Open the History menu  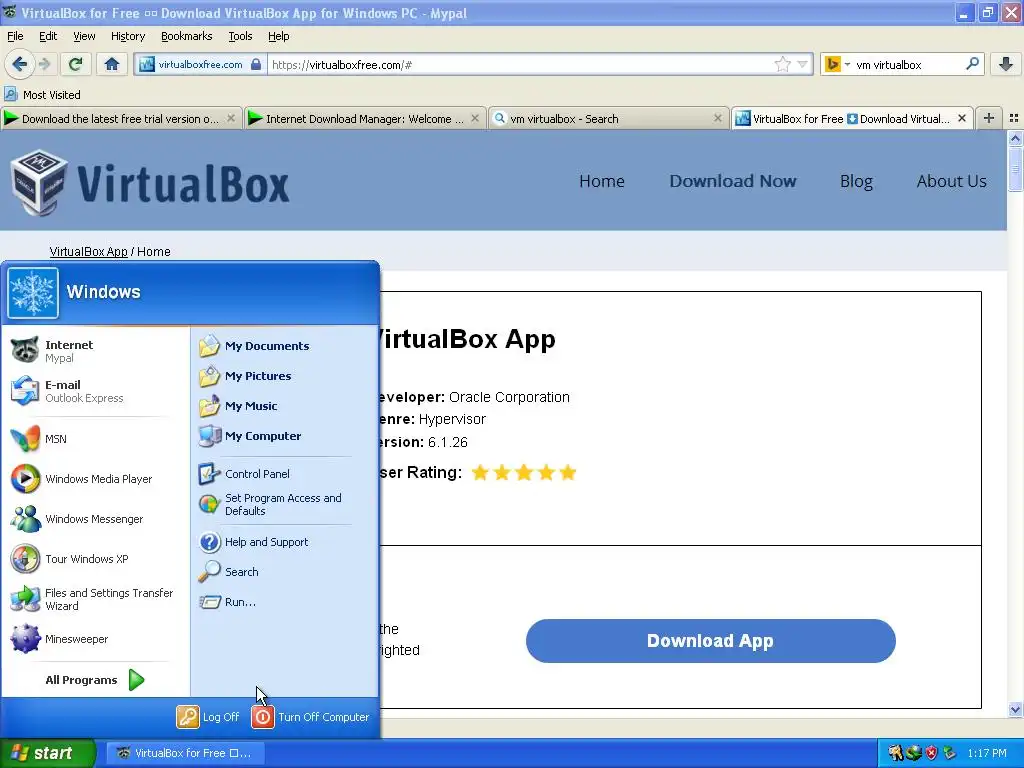pos(127,36)
